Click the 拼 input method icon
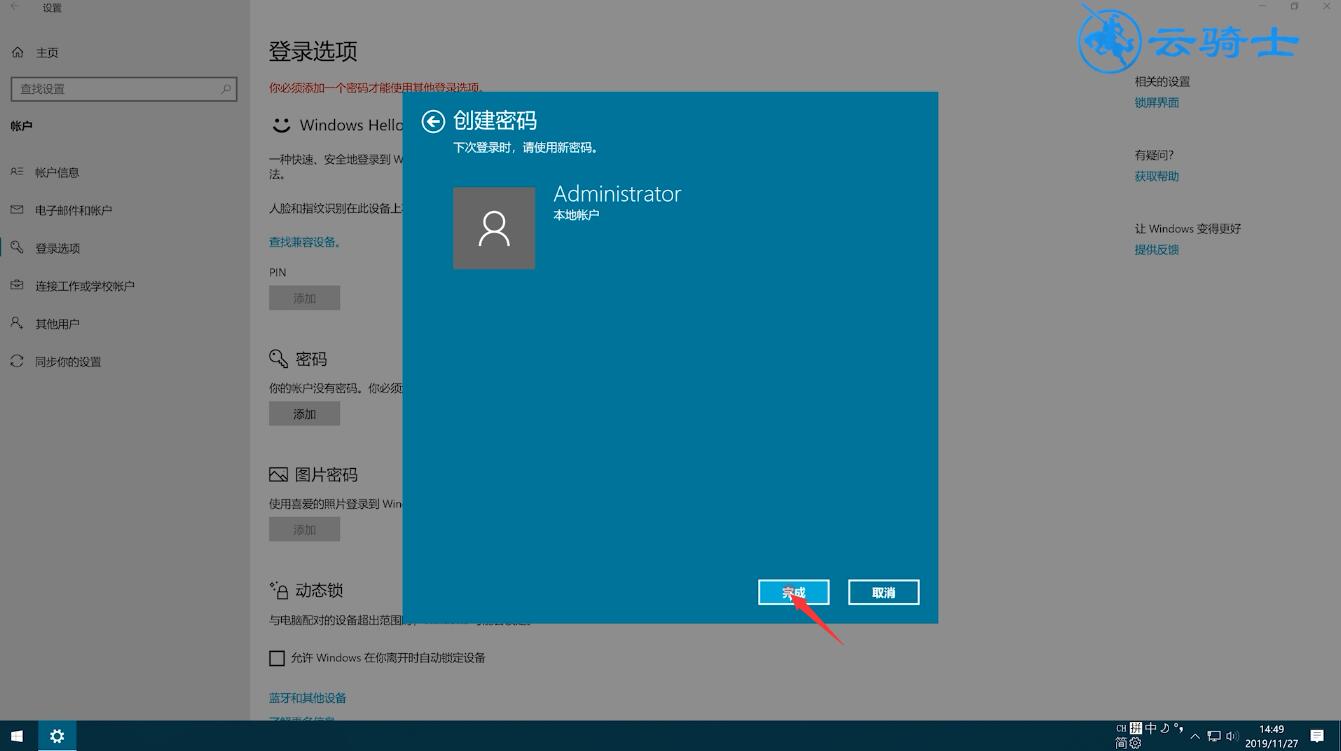 pyautogui.click(x=1136, y=728)
